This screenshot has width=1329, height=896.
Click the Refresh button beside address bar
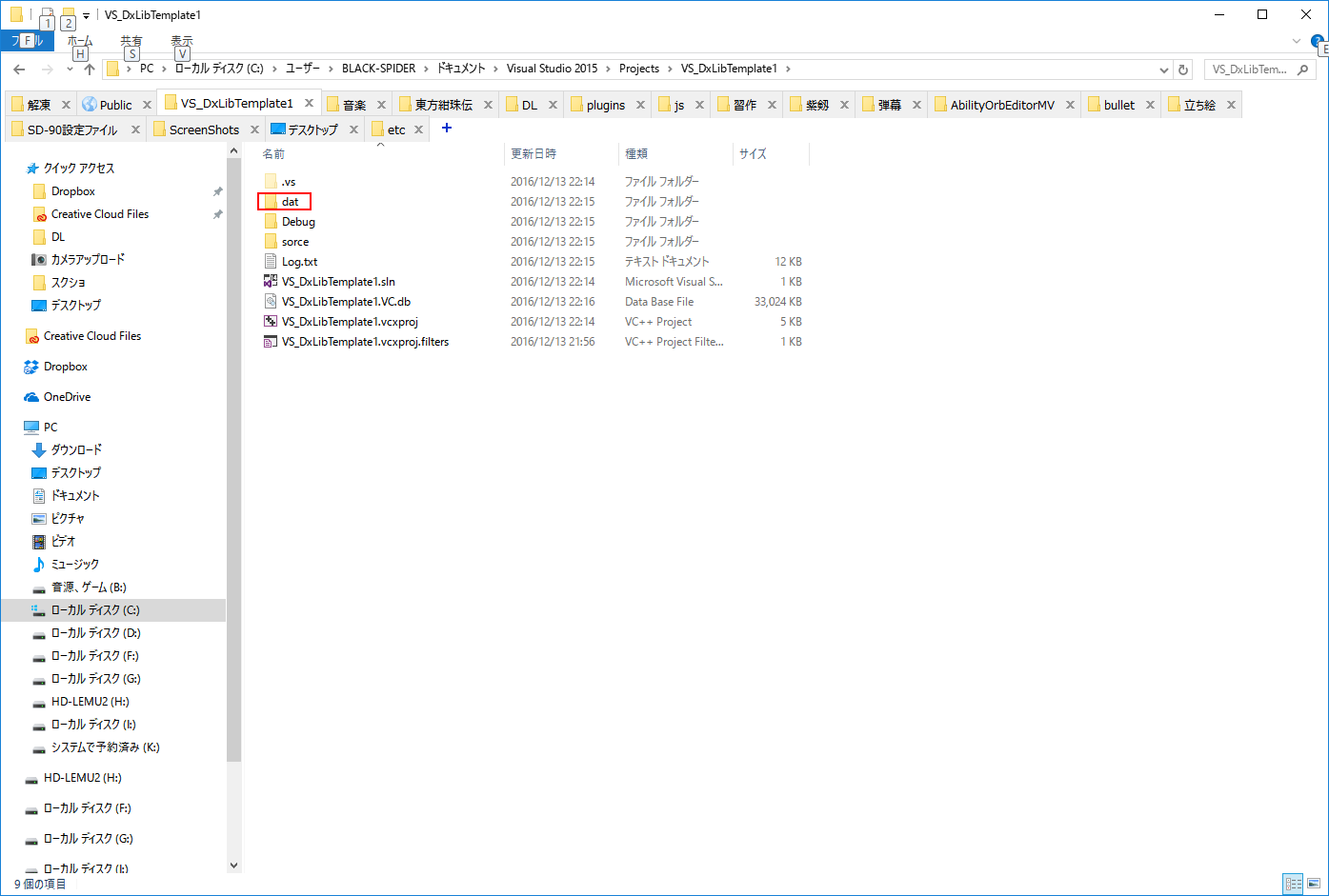pos(1184,70)
